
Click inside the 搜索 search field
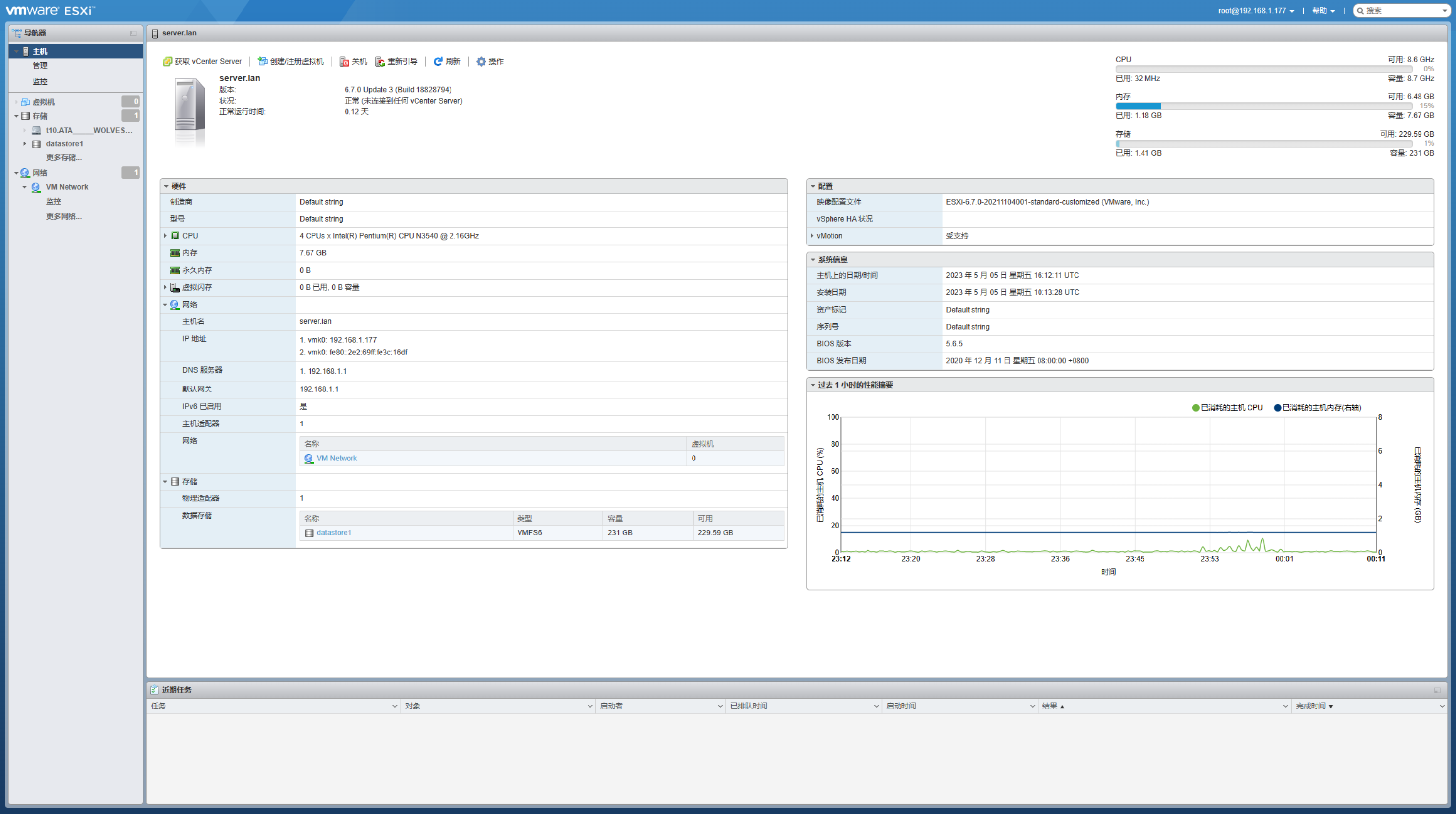[x=1396, y=10]
